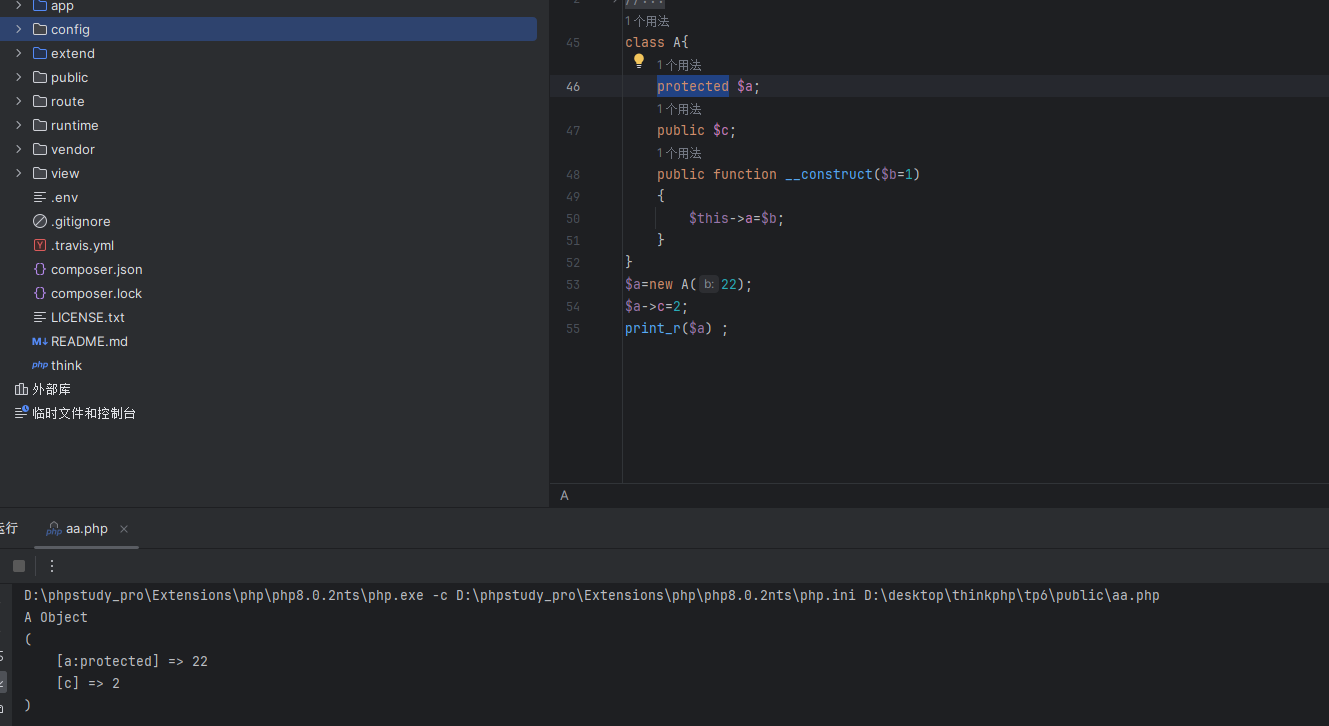
Task: Click the breadcrumb class A
Action: click(564, 495)
